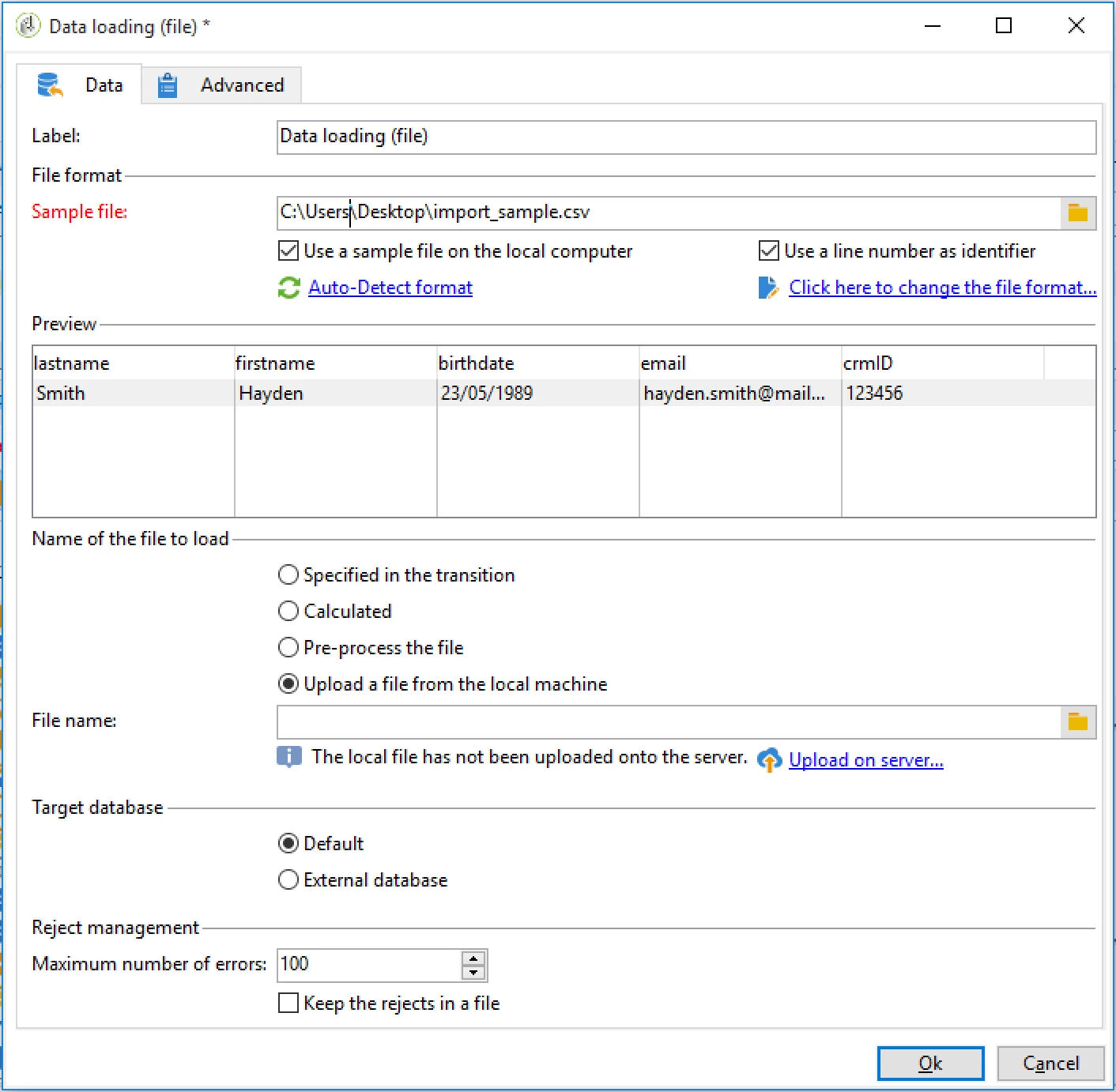
Task: Select Default target database
Action: pos(288,844)
